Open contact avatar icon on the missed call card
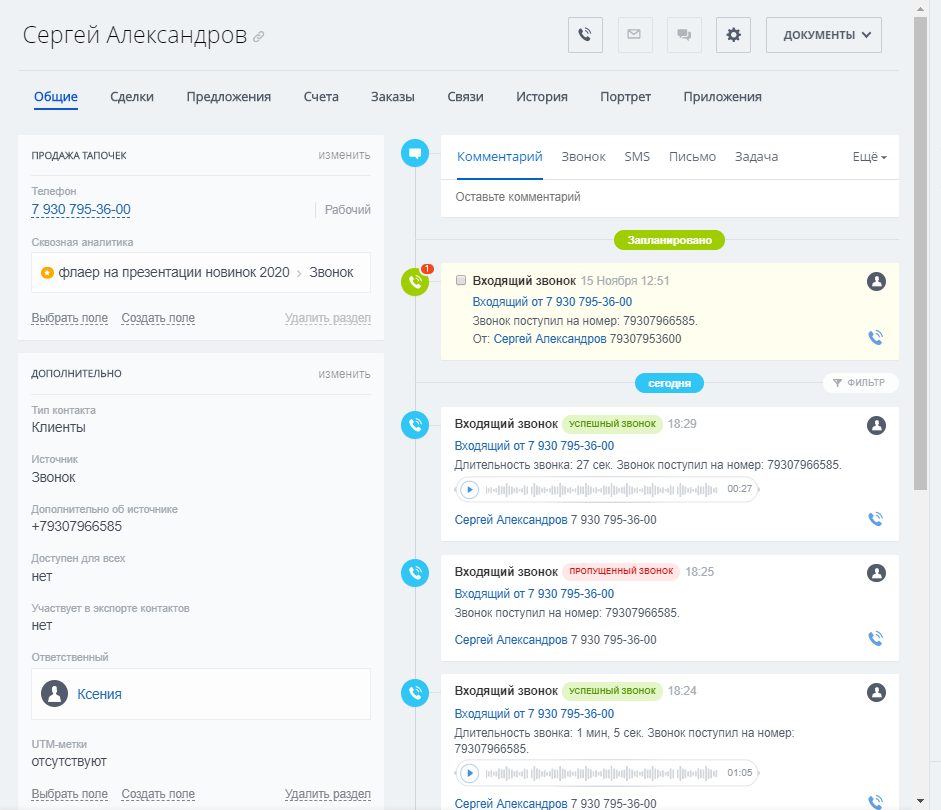 coord(876,573)
